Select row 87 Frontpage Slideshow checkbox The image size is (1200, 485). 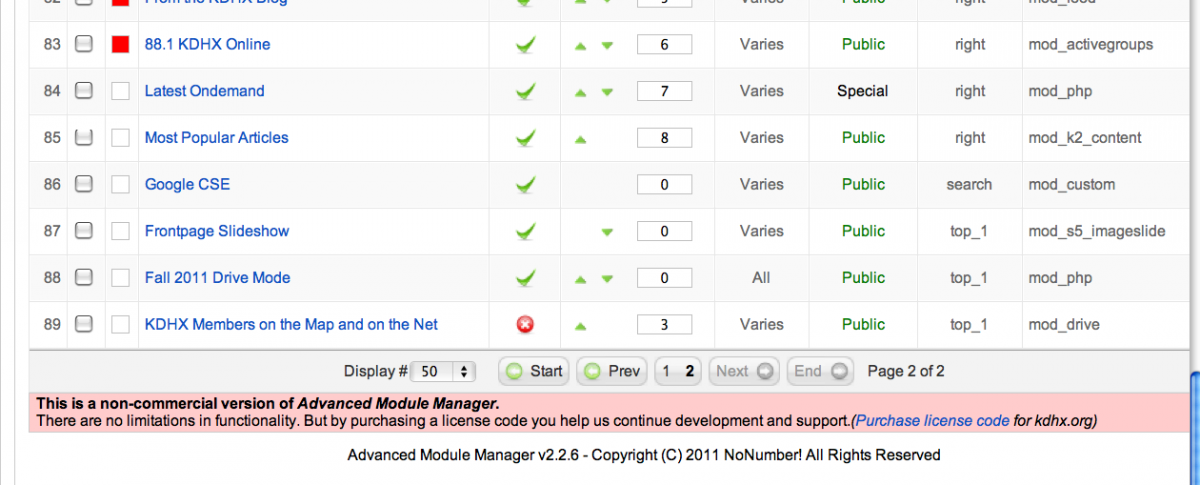(x=84, y=231)
